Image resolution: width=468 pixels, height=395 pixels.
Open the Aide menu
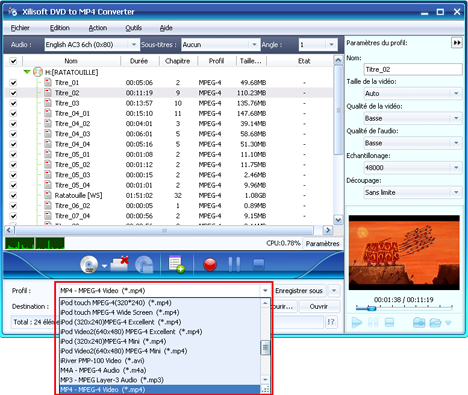(166, 28)
